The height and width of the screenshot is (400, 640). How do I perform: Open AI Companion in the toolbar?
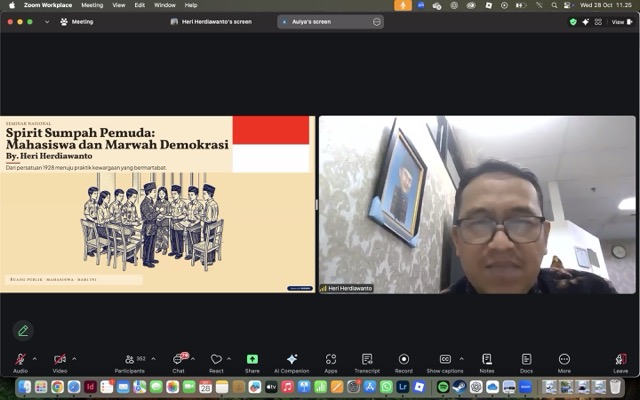tap(291, 362)
